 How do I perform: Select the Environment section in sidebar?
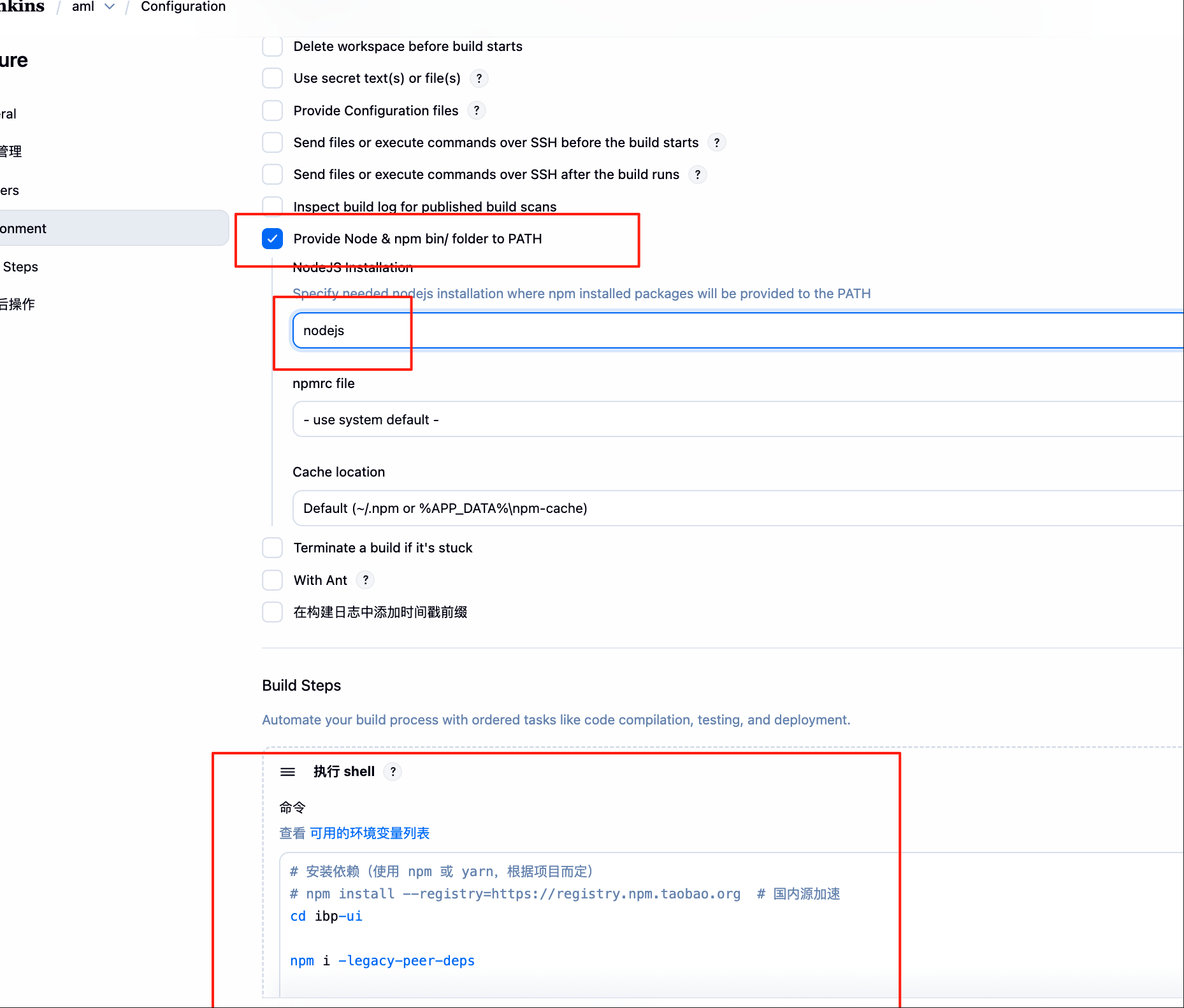point(114,228)
